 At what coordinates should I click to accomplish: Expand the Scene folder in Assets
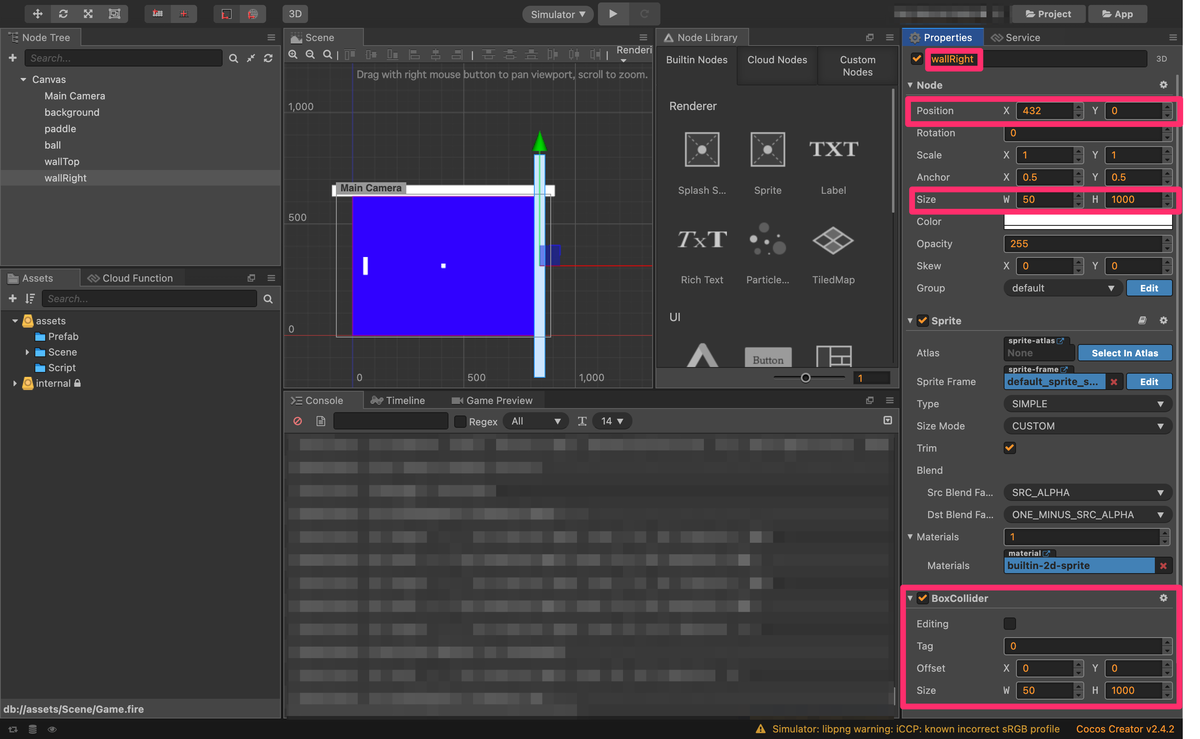(x=27, y=353)
